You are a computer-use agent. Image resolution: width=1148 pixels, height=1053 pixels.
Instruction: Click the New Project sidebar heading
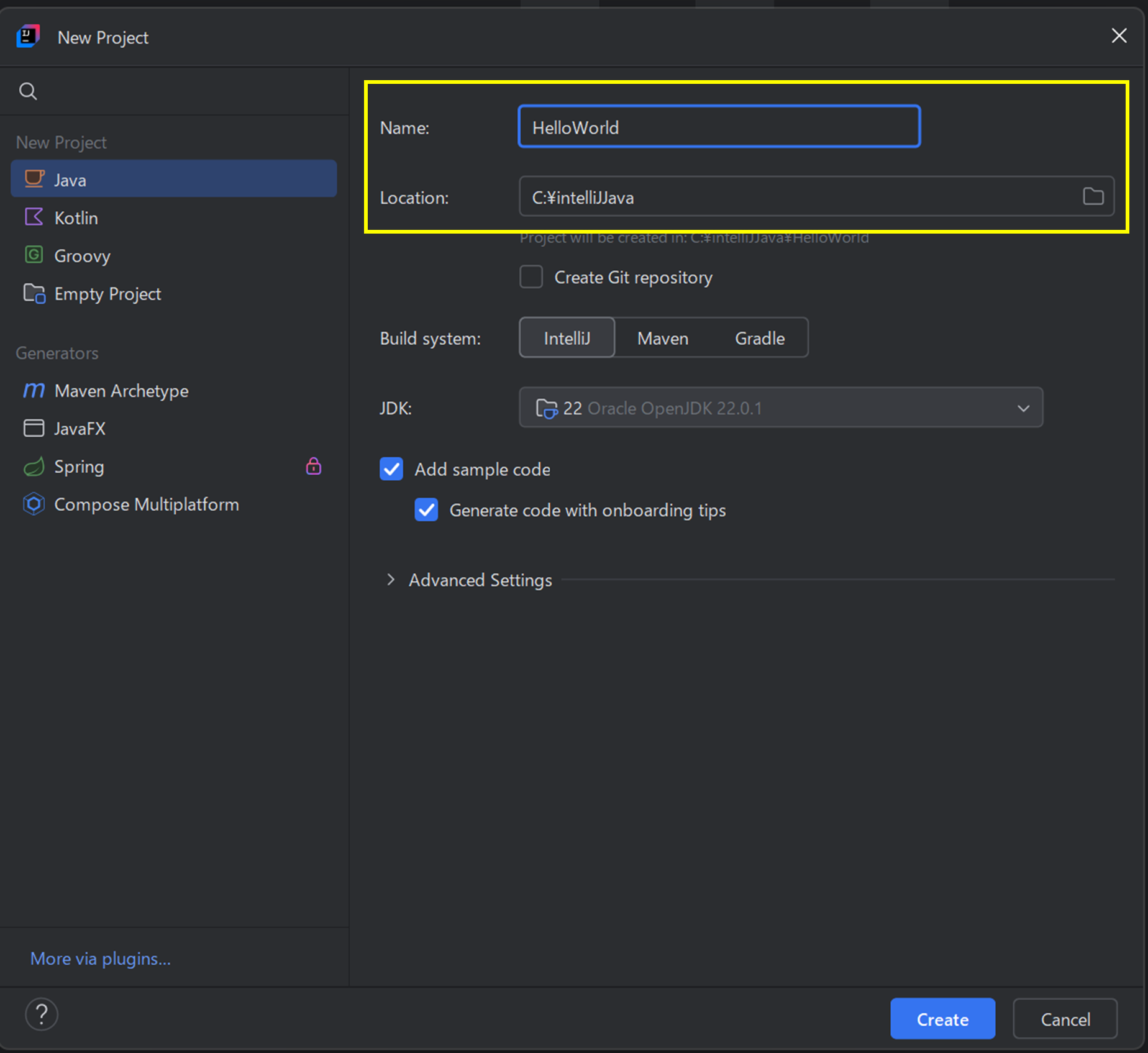tap(61, 143)
